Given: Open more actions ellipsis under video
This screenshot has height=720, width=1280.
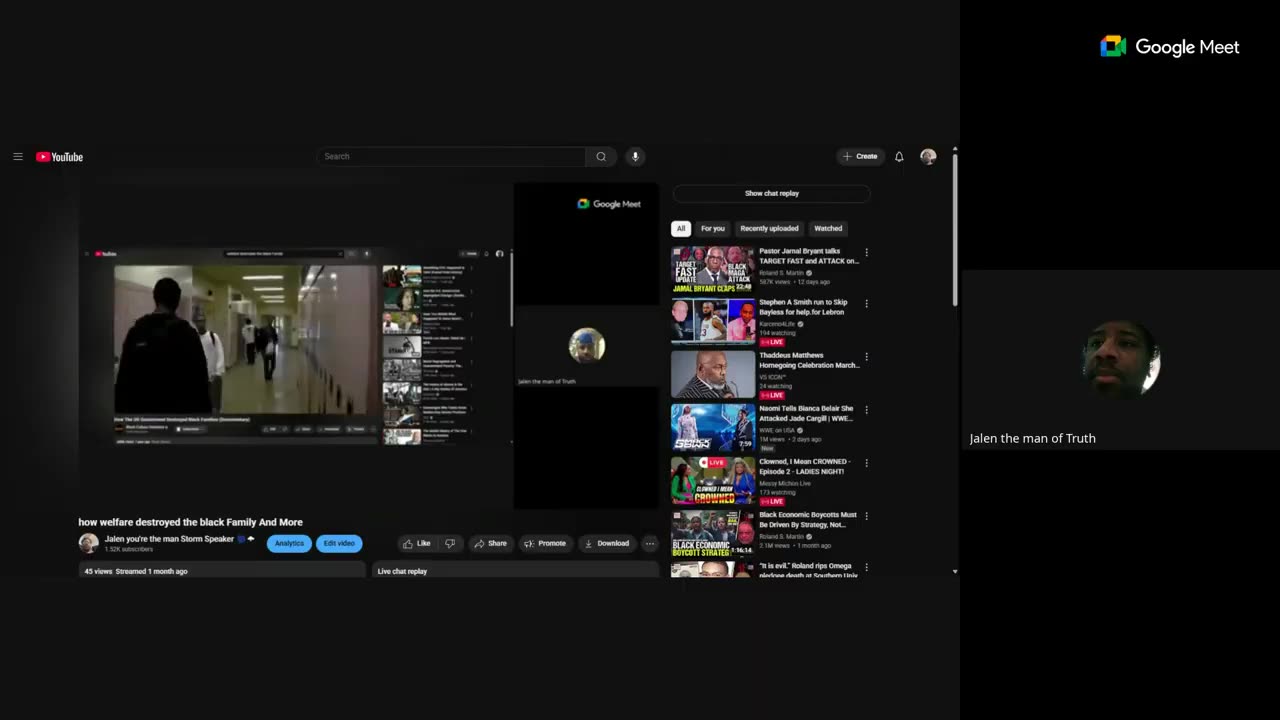Looking at the screenshot, I should [650, 543].
